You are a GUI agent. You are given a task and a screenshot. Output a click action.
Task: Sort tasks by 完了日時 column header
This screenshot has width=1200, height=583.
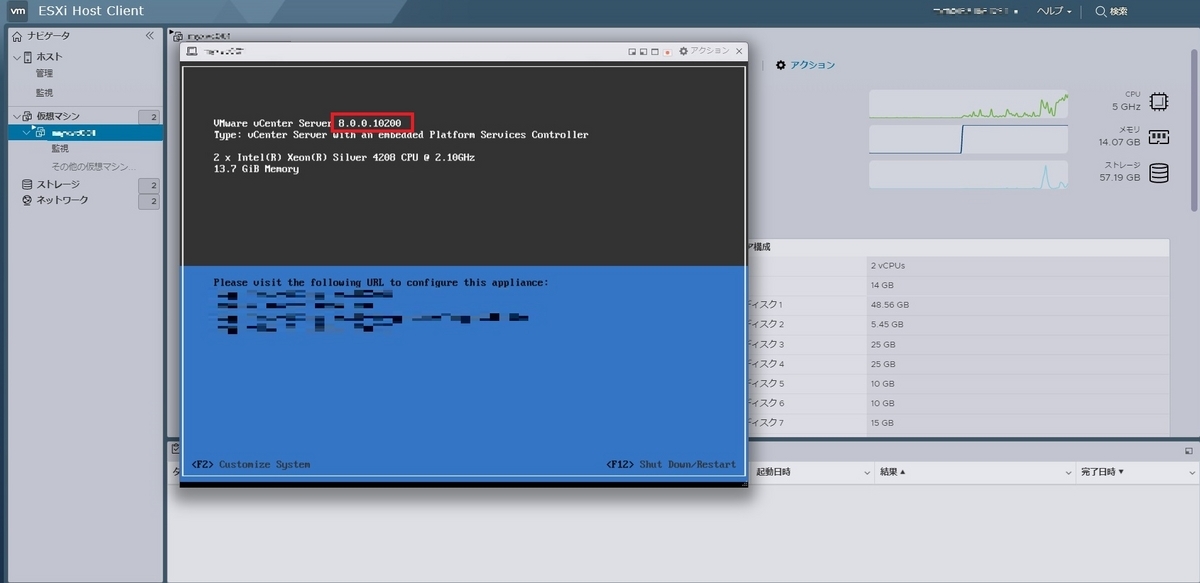1102,472
